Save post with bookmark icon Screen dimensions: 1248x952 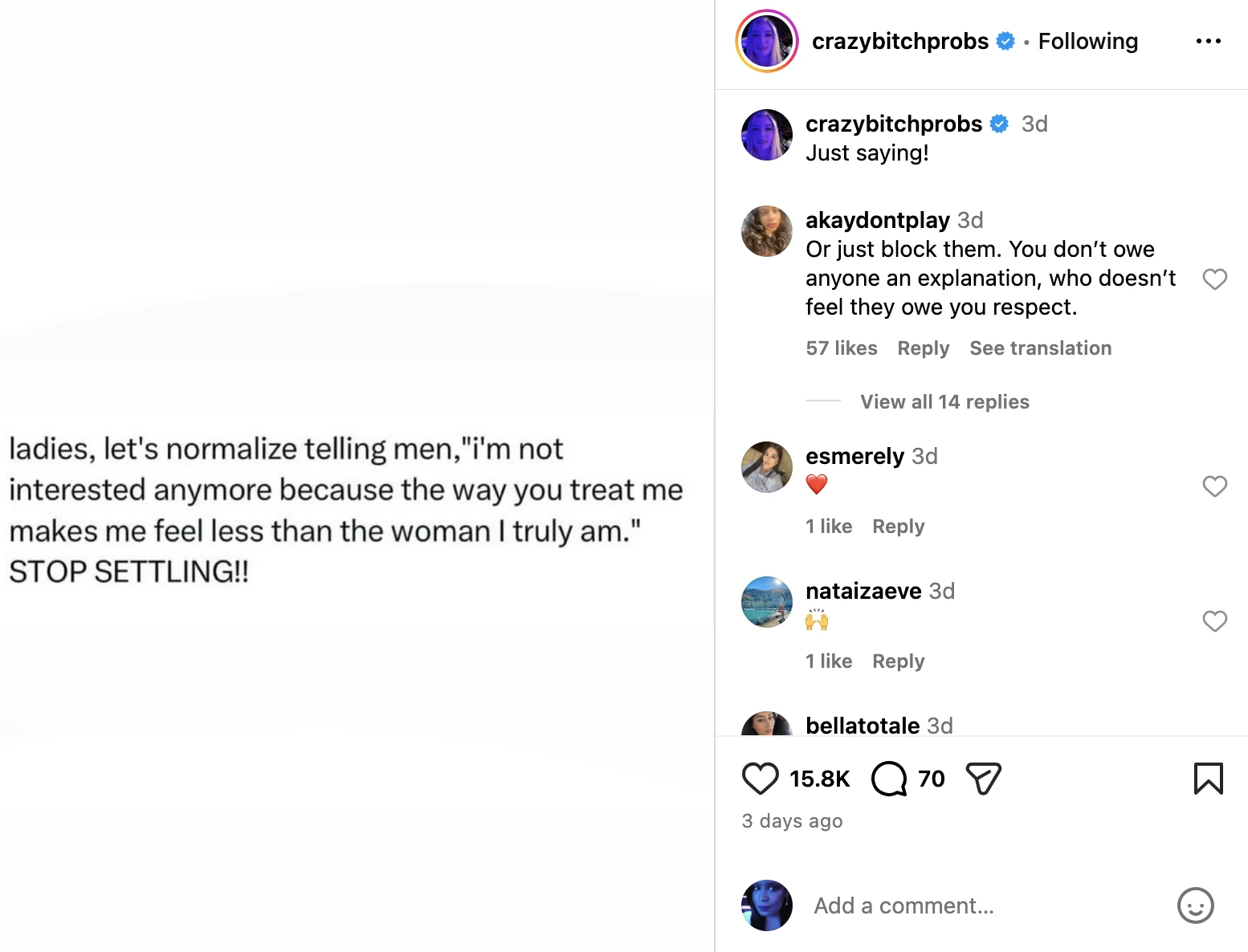[1208, 779]
